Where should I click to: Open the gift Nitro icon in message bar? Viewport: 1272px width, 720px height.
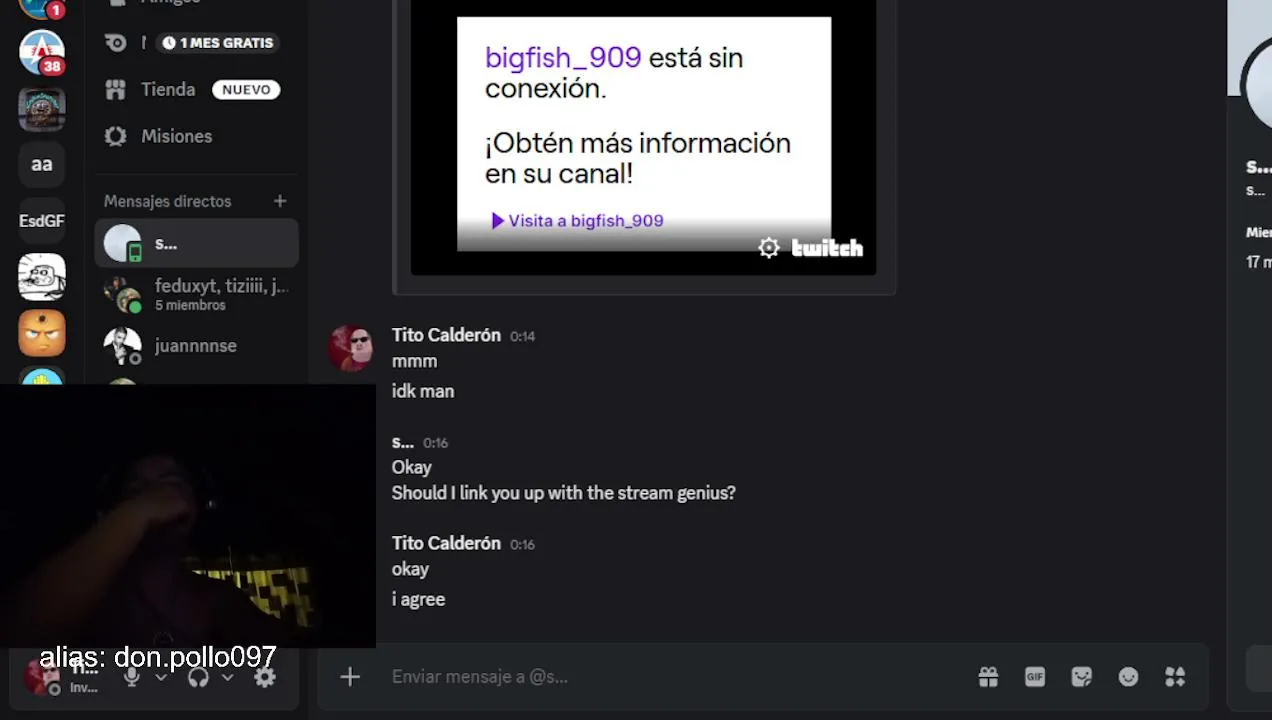[x=988, y=677]
